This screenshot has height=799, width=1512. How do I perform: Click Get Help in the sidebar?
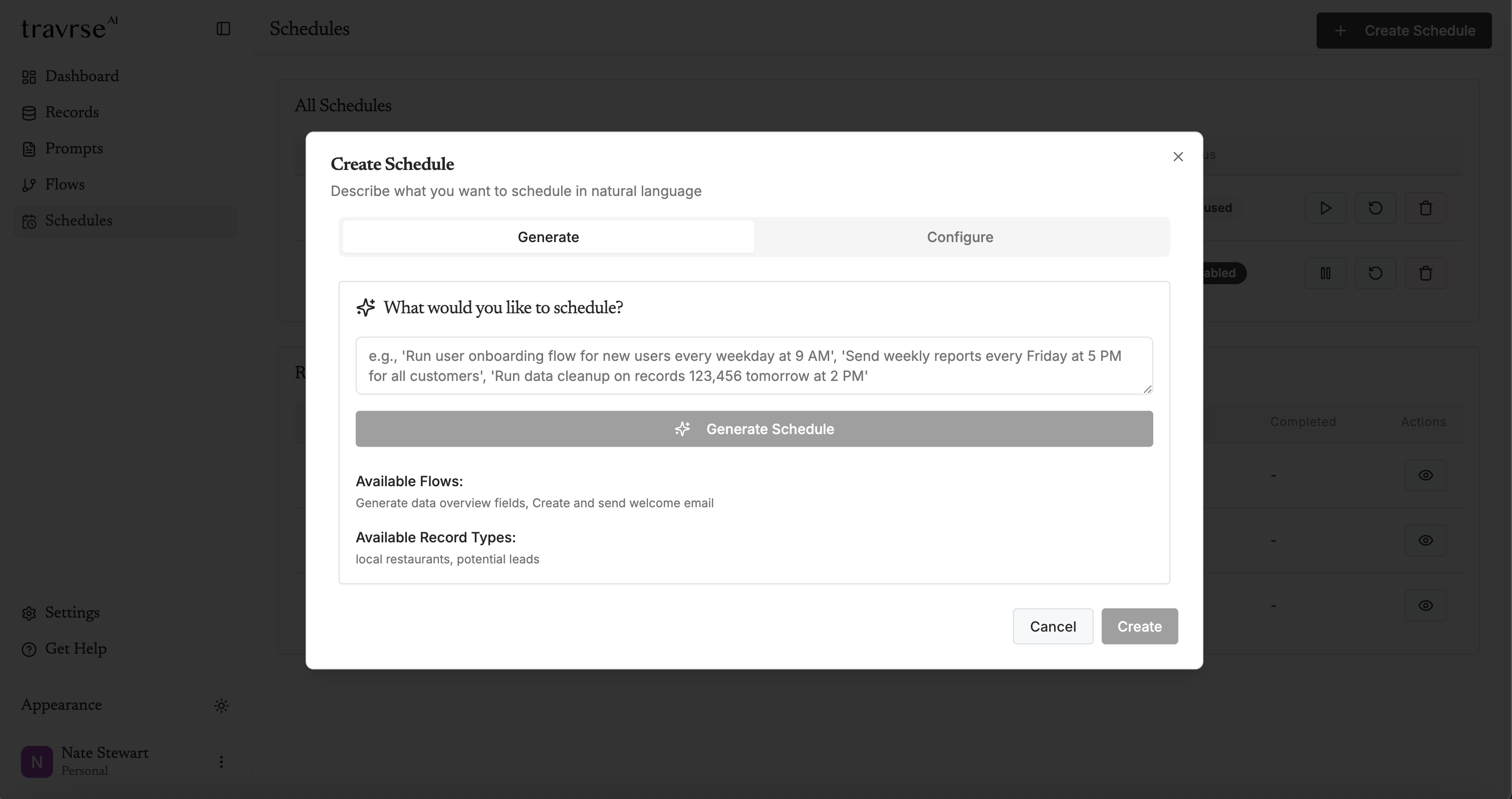[76, 649]
